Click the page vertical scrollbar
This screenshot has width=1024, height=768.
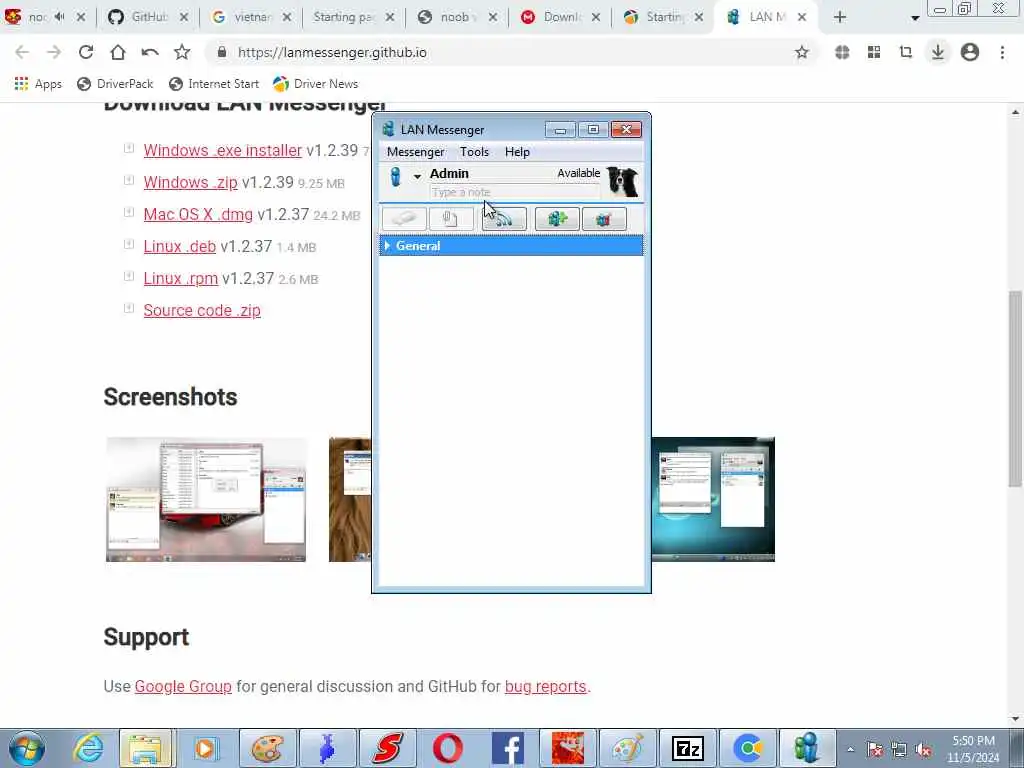[1015, 389]
